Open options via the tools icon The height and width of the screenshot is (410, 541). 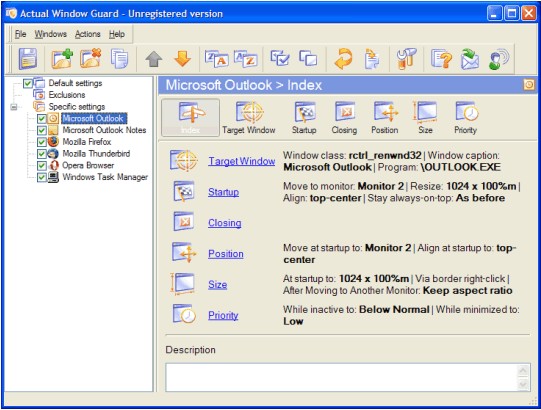pos(406,59)
